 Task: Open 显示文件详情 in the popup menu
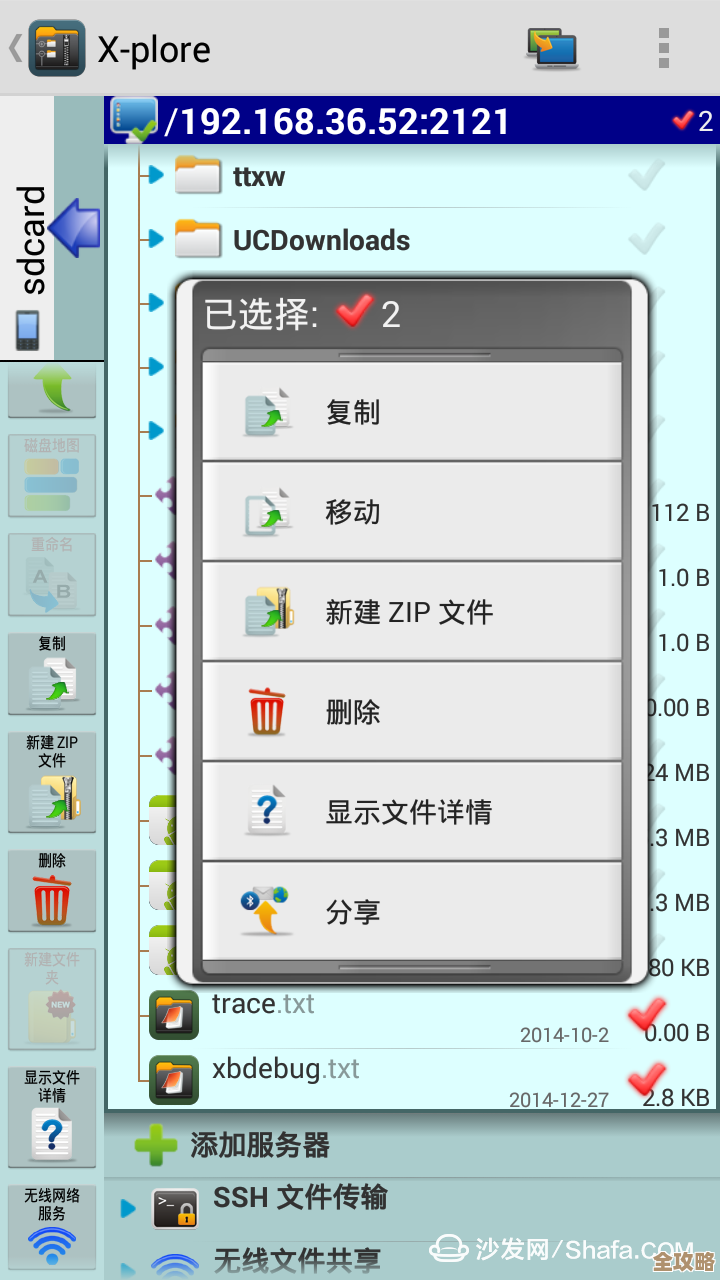click(412, 811)
